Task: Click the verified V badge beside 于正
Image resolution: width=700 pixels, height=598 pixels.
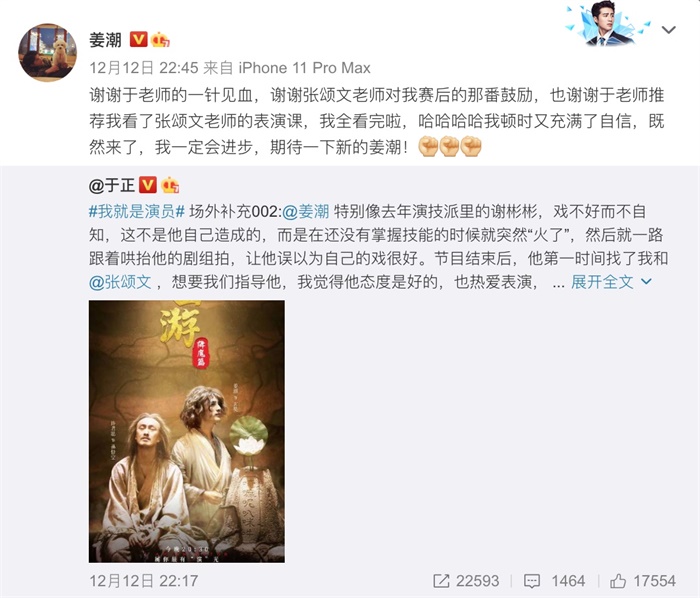Action: 148,185
